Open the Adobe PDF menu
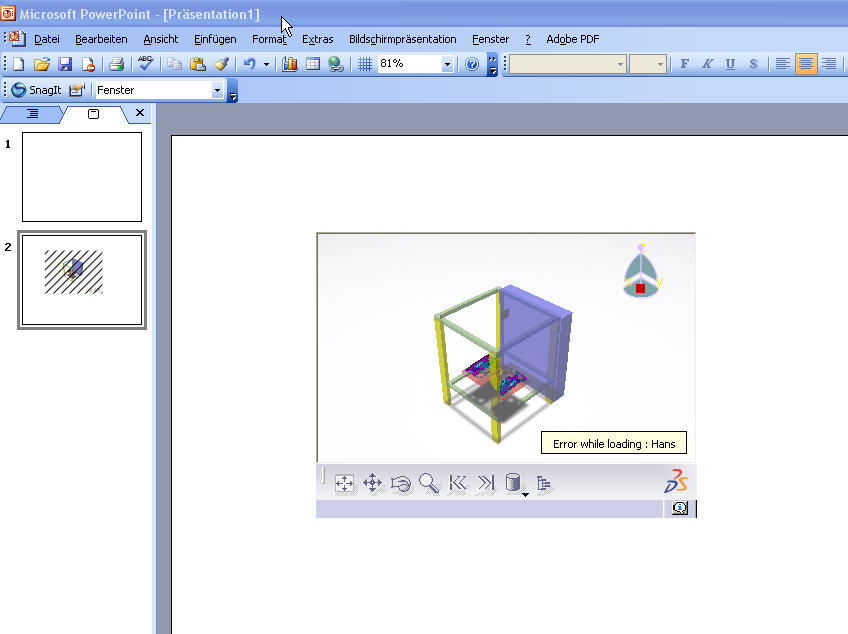Screen dimensions: 848x634 pyautogui.click(x=573, y=39)
